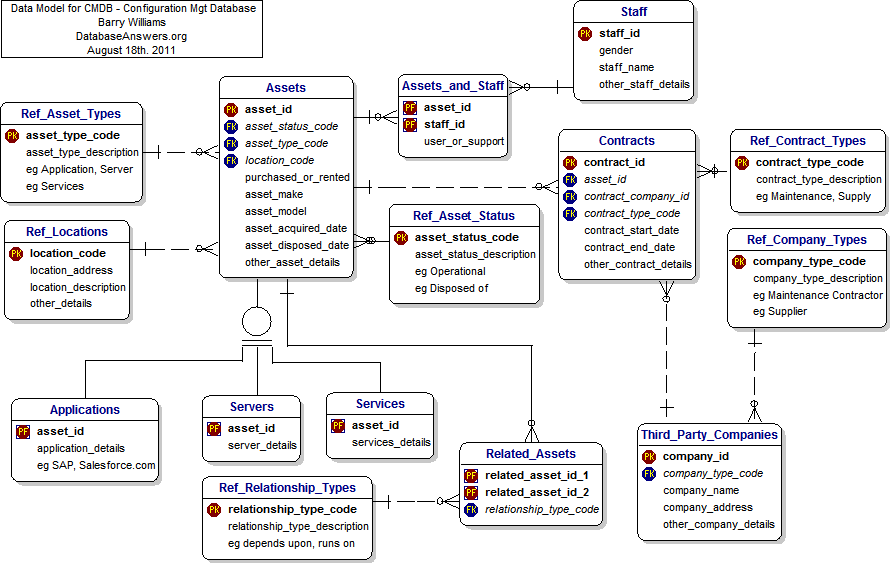The image size is (892, 565).
Task: Click the user_or_support attribute
Action: 464,141
